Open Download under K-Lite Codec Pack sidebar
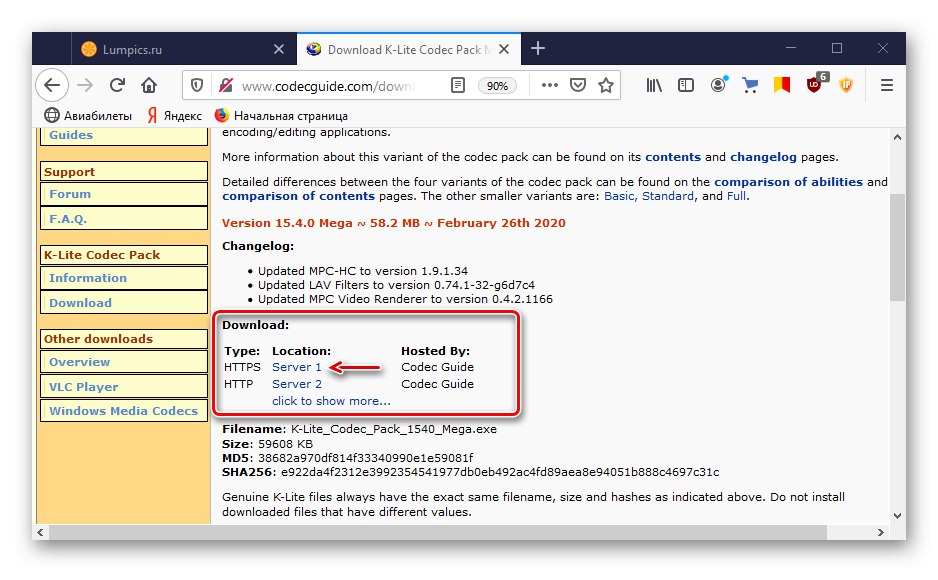 click(124, 303)
